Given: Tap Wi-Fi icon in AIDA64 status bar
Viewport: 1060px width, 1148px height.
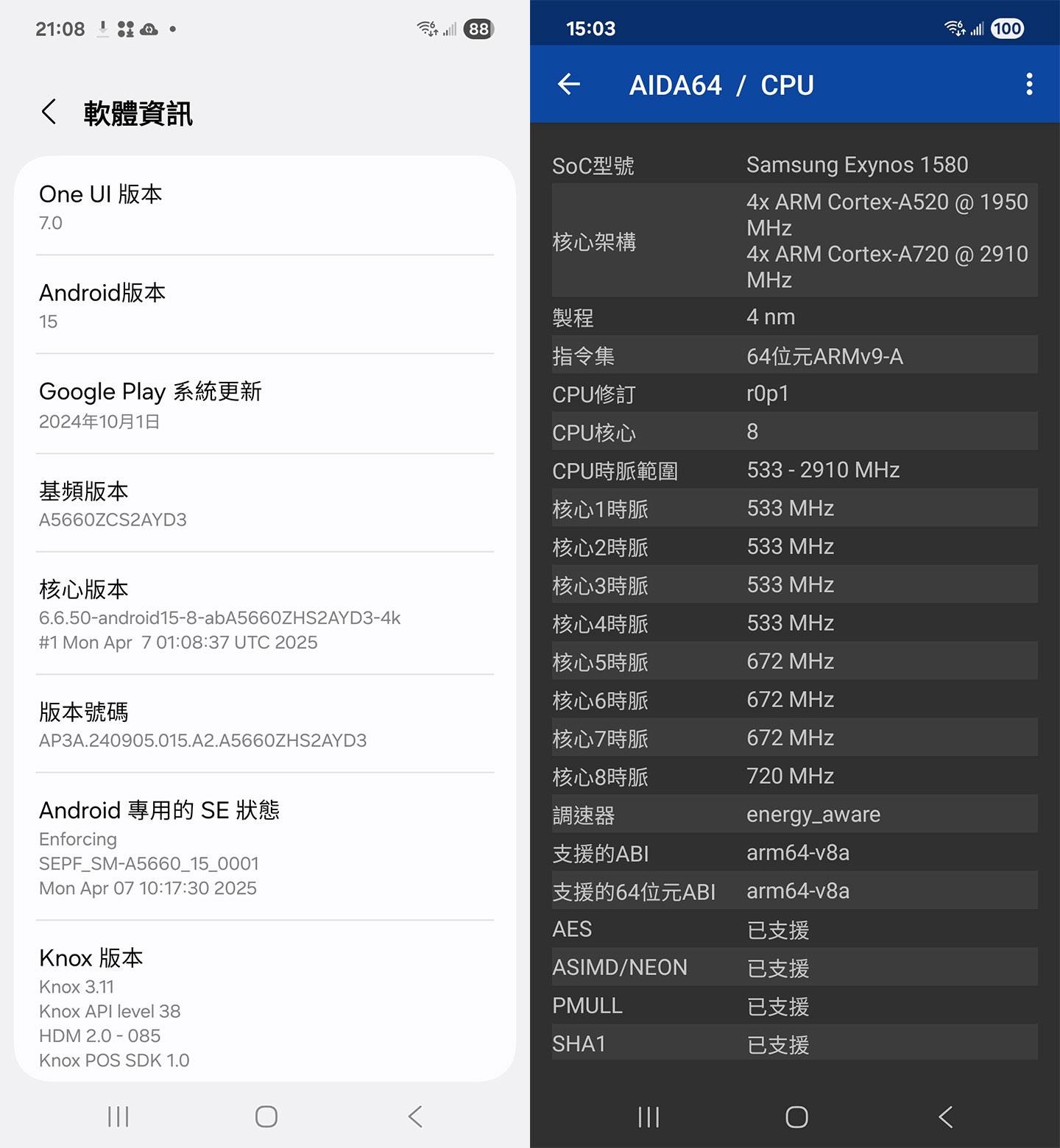Looking at the screenshot, I should click(x=955, y=29).
